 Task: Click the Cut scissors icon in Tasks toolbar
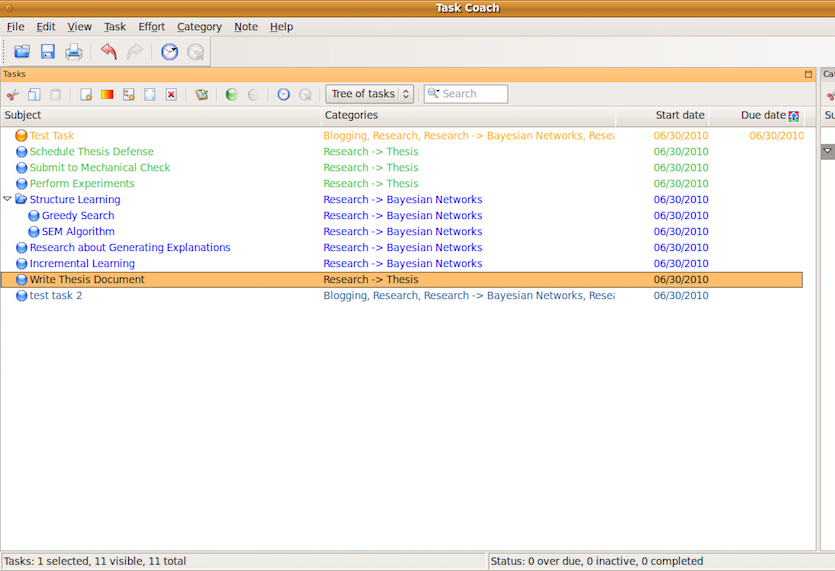click(12, 94)
